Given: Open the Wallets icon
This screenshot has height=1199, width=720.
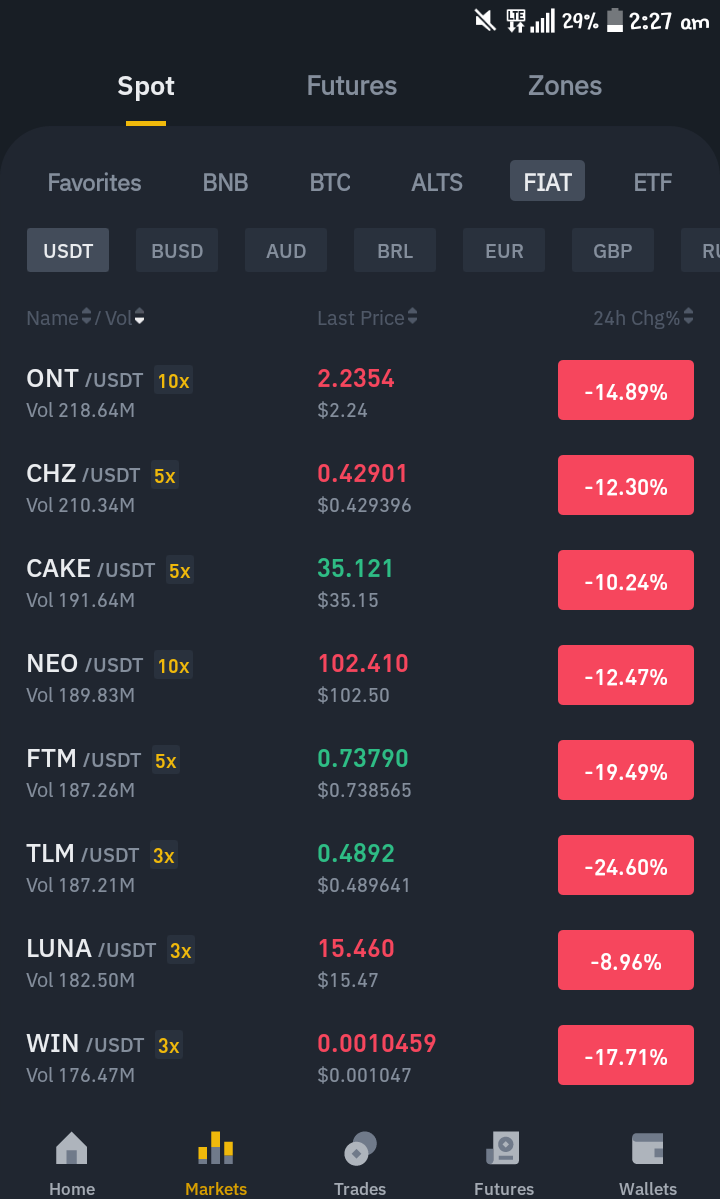Looking at the screenshot, I should [647, 1148].
